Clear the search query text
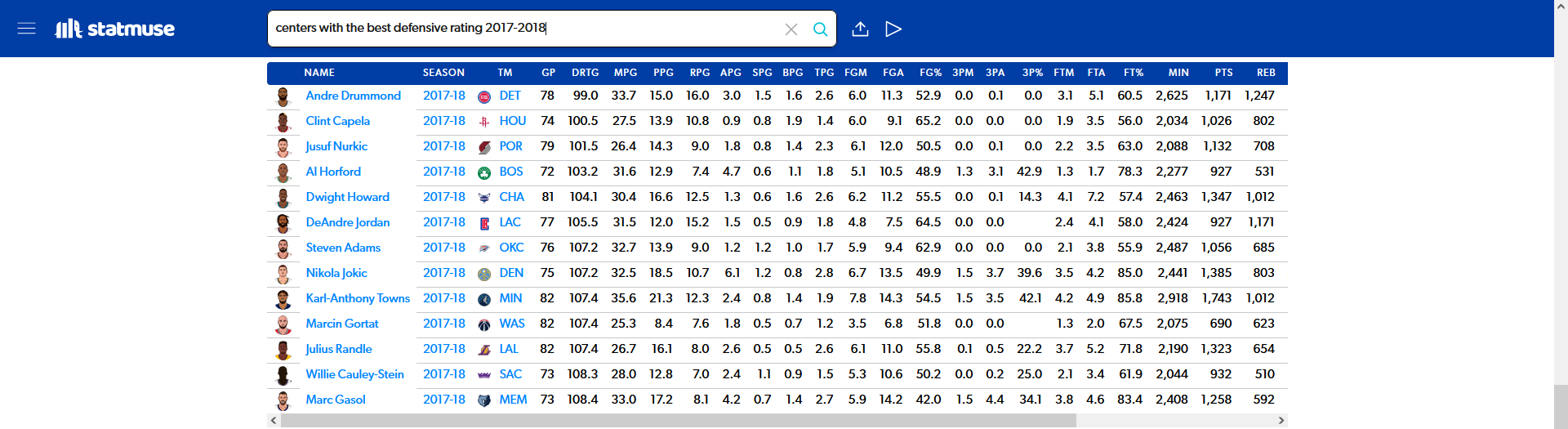This screenshot has width=1568, height=429. click(791, 29)
